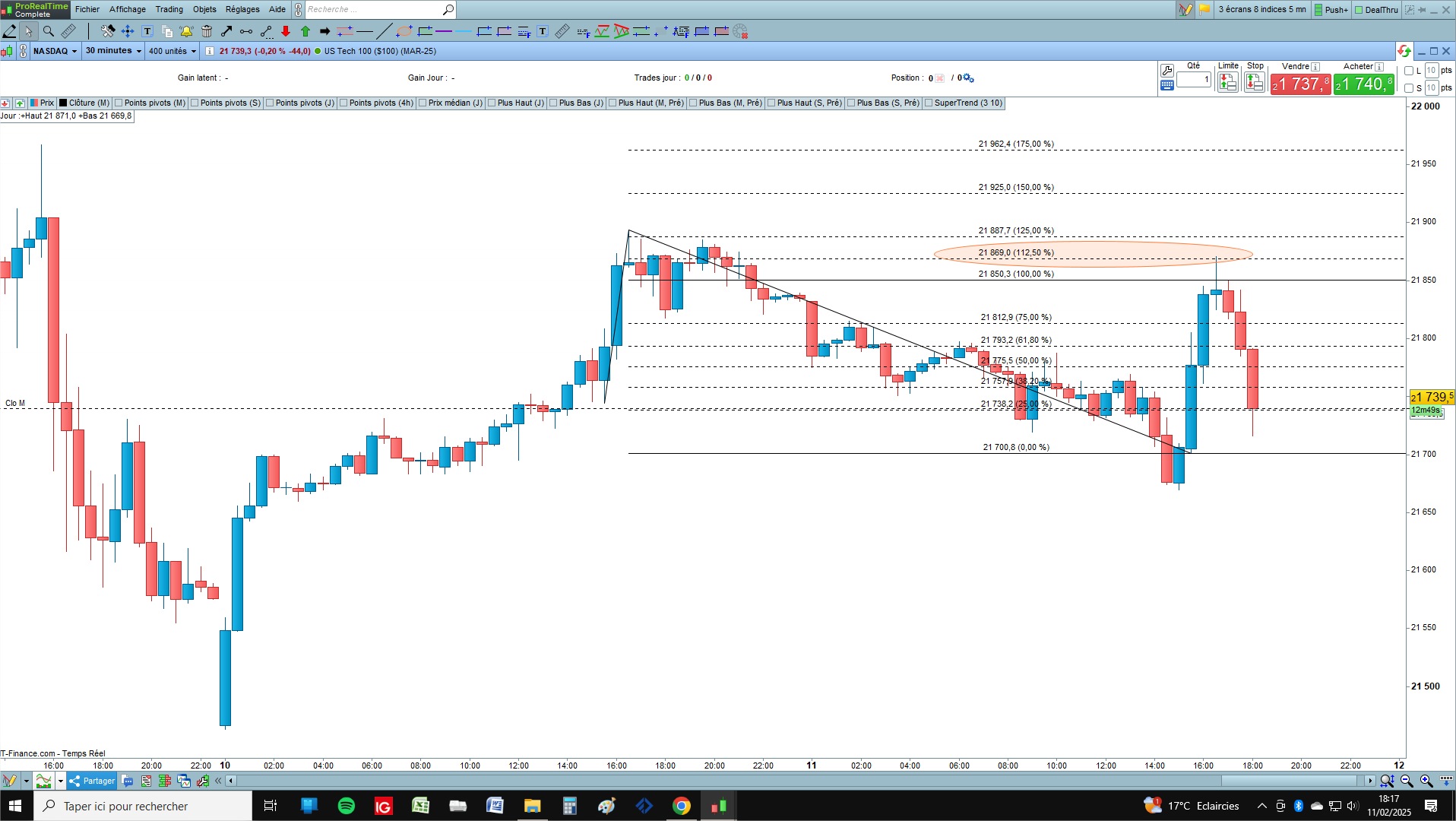Click the Push+ button
The height and width of the screenshot is (821, 1456).
point(1331,10)
